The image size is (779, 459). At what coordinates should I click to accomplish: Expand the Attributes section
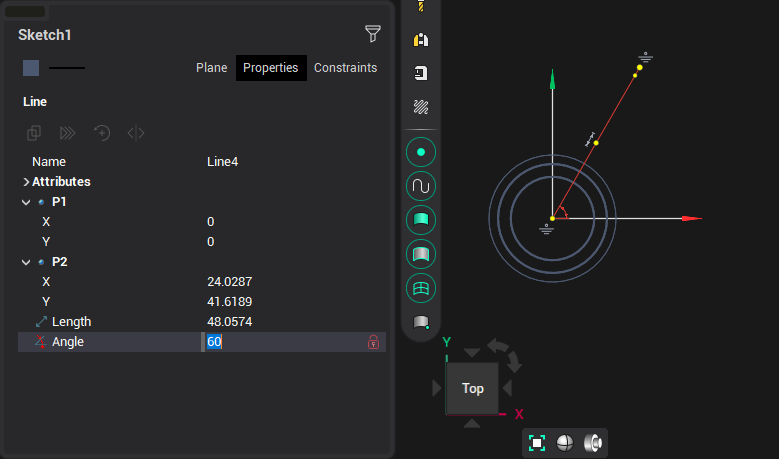[x=26, y=182]
